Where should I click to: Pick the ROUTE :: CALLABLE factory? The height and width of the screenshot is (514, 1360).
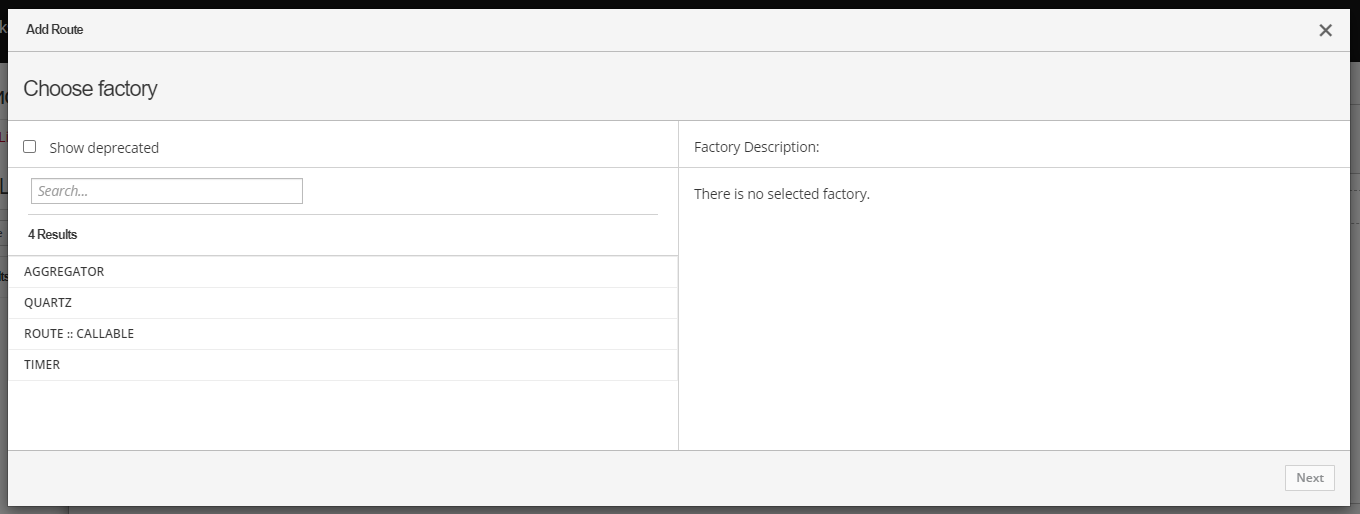pyautogui.click(x=79, y=334)
